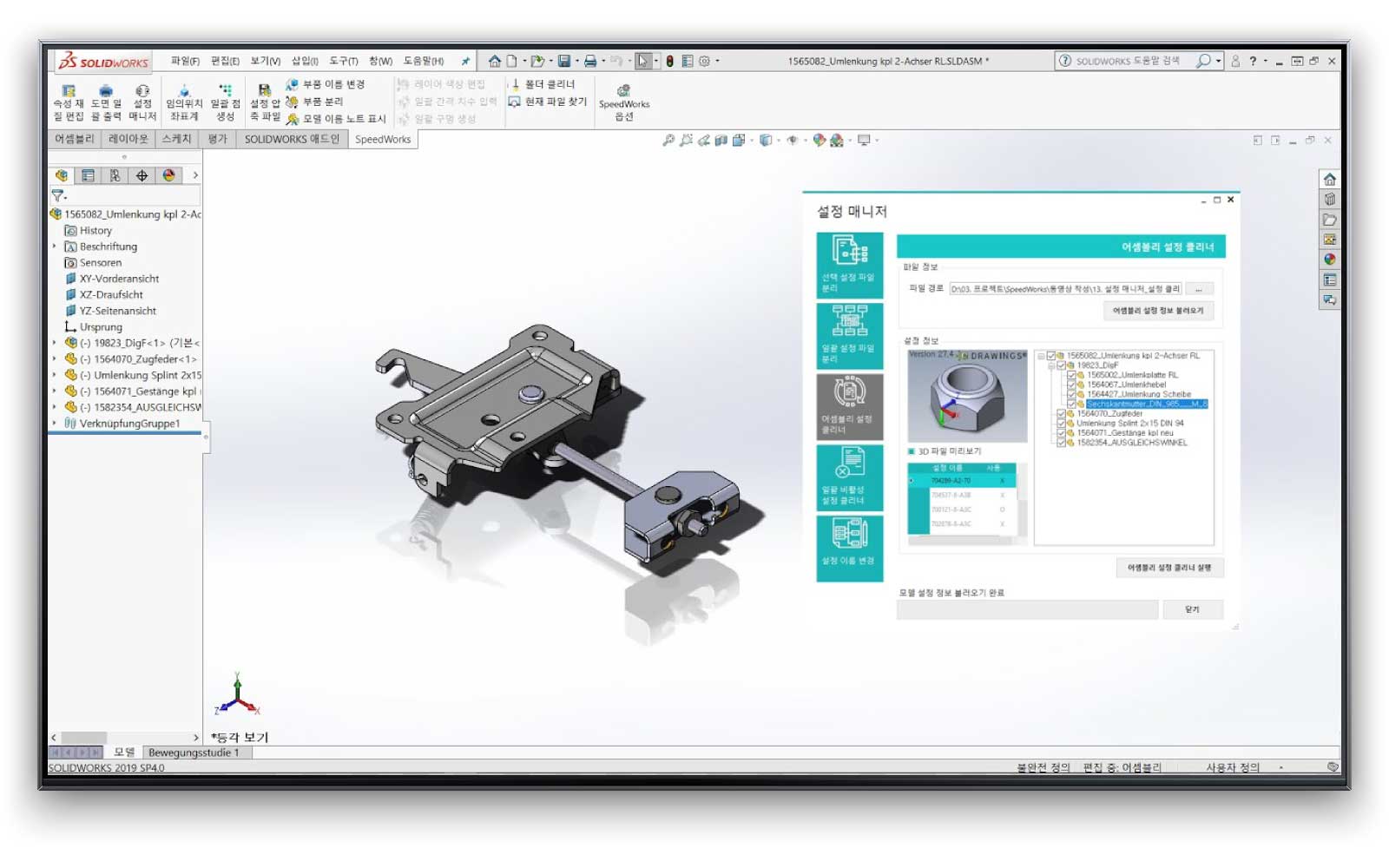Click 일괄 설정 파일 분리 tile in 설정 매니저

[x=849, y=335]
